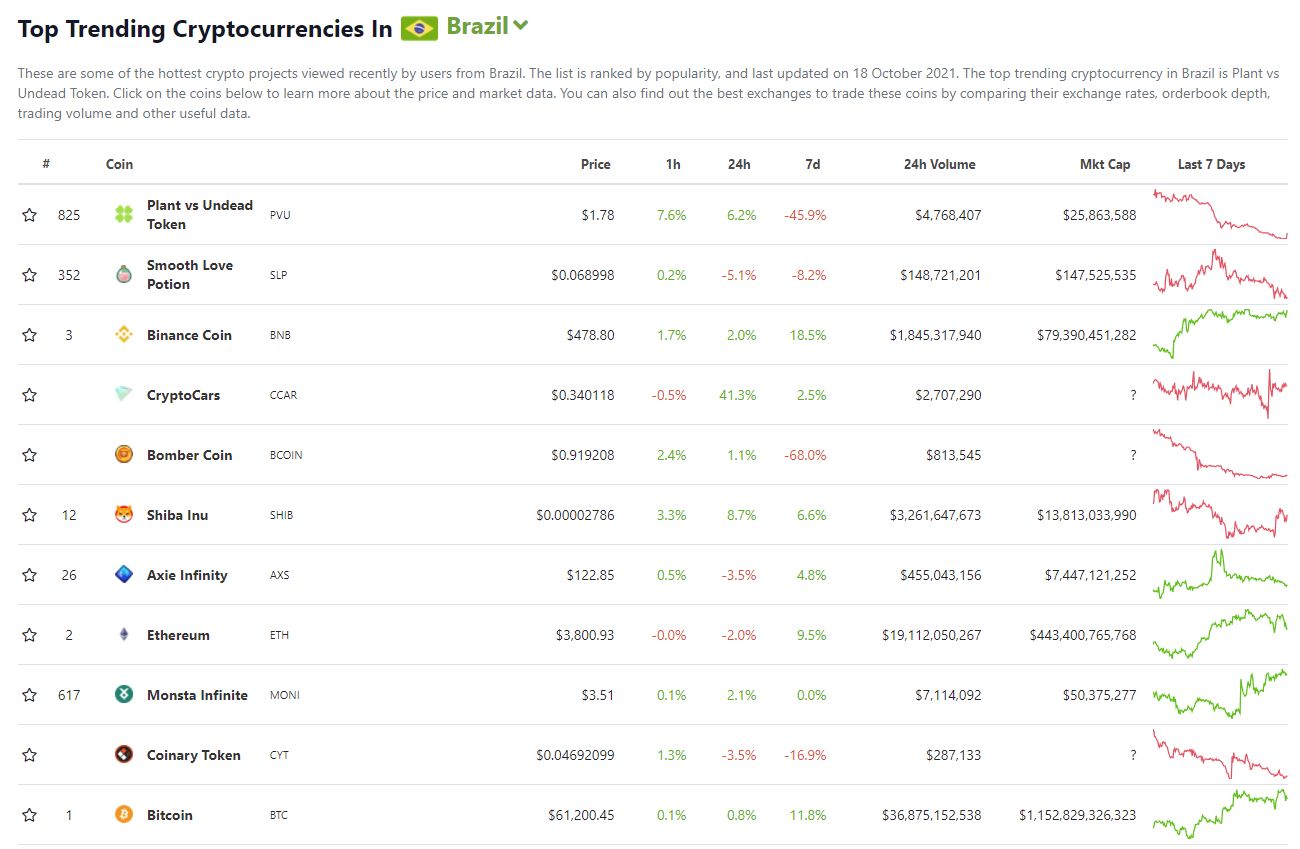
Task: Open the Brazil country dropdown
Action: click(487, 27)
